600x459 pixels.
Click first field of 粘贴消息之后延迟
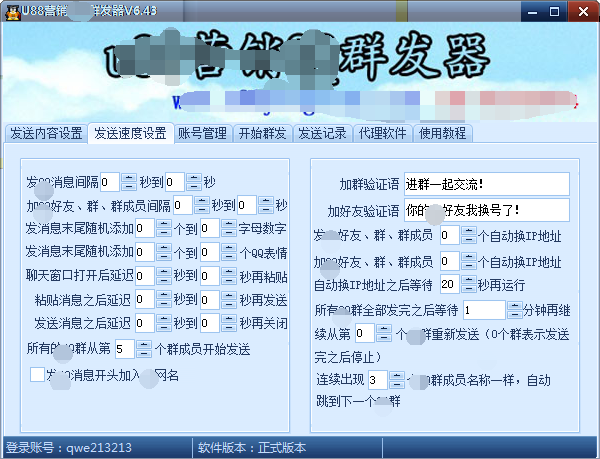[x=145, y=299]
